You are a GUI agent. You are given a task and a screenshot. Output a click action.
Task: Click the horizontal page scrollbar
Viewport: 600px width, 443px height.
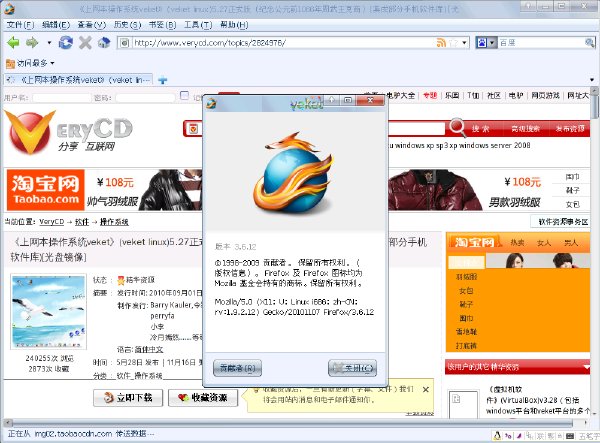(293, 423)
